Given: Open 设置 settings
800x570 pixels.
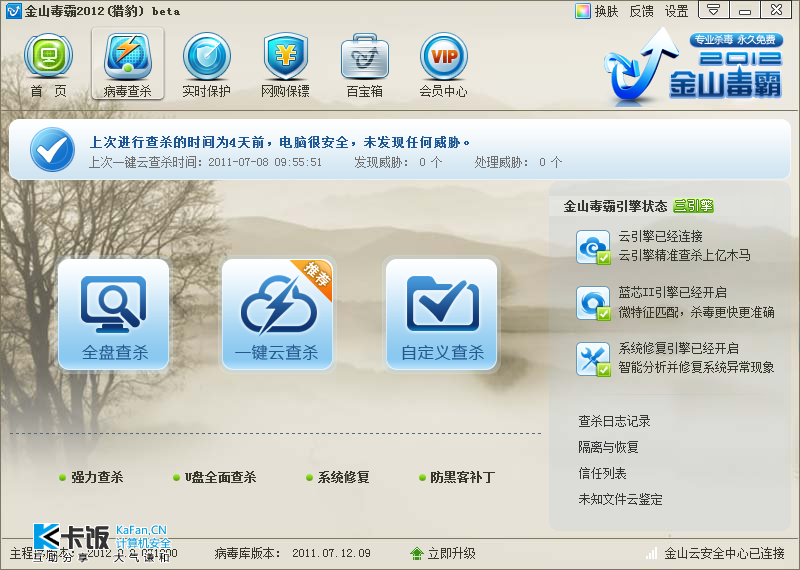Looking at the screenshot, I should [677, 11].
